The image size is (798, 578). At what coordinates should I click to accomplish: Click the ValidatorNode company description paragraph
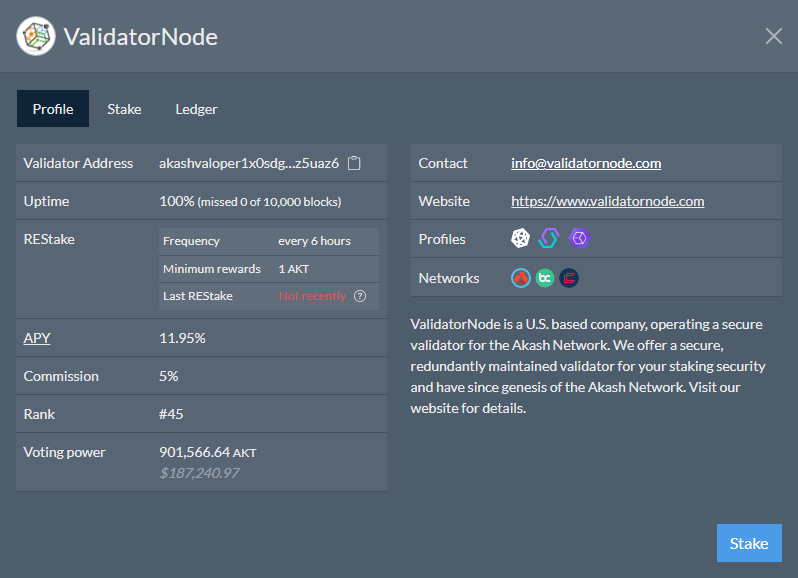[588, 366]
